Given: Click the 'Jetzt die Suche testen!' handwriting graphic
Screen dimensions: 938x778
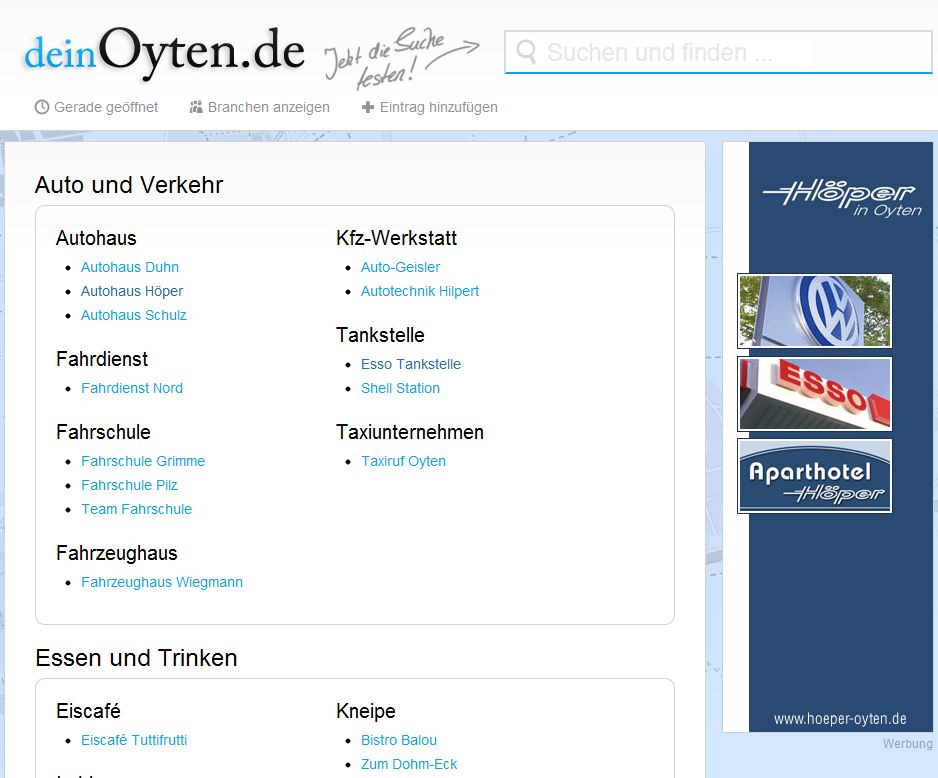Looking at the screenshot, I should 401,58.
